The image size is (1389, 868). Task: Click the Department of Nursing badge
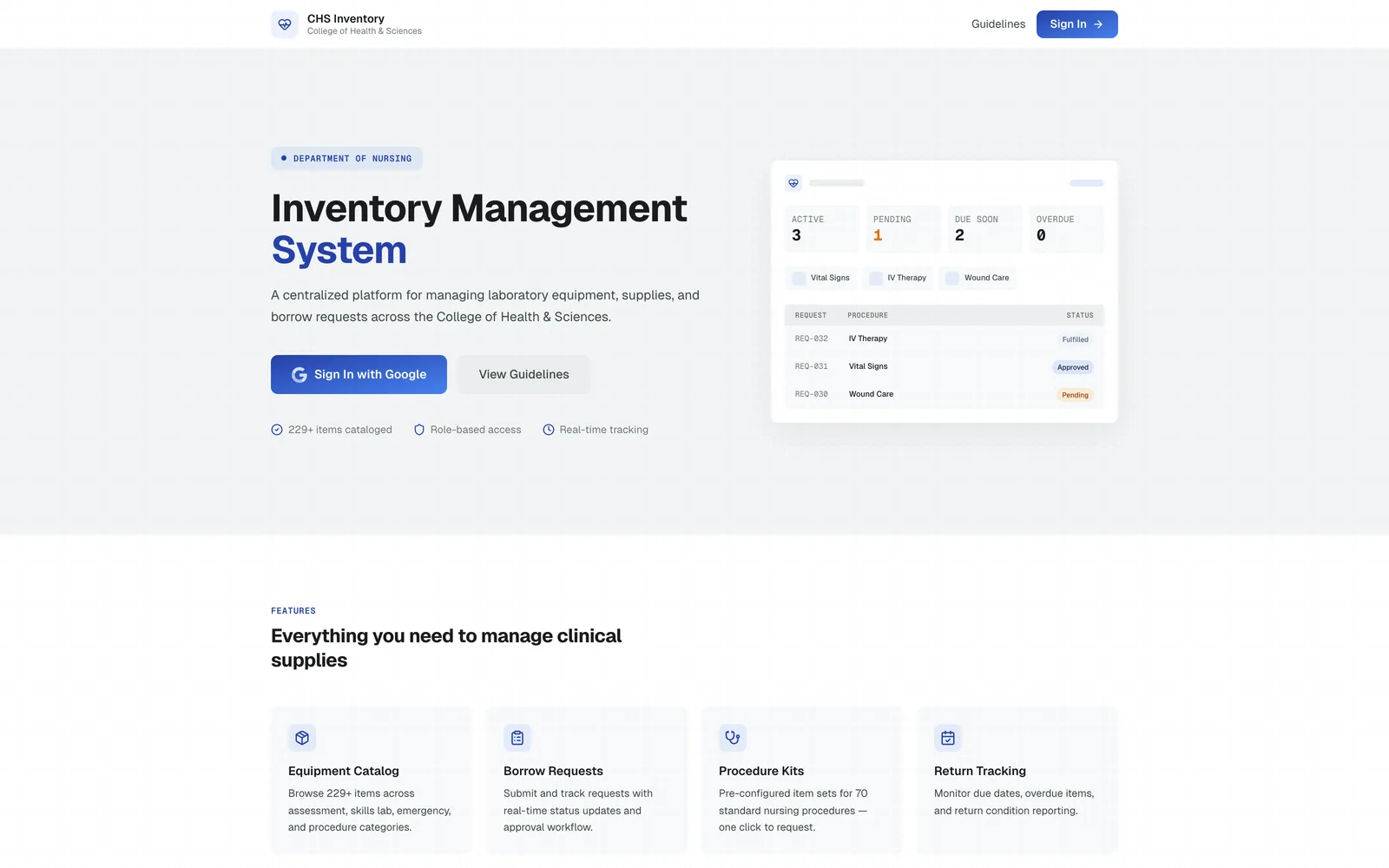click(x=346, y=158)
